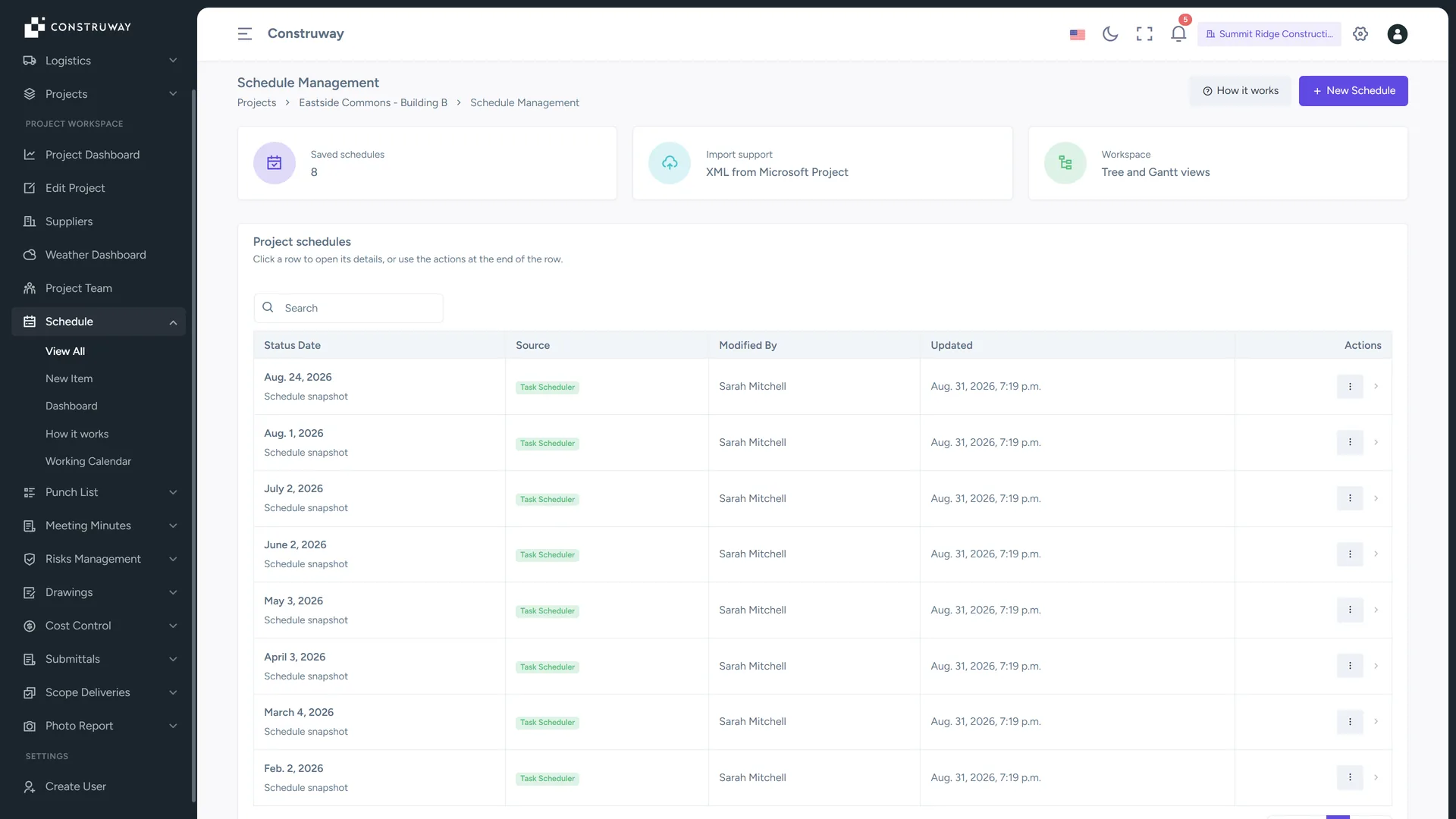Open Weather Dashboard in sidebar
The image size is (1456, 819).
99,255
